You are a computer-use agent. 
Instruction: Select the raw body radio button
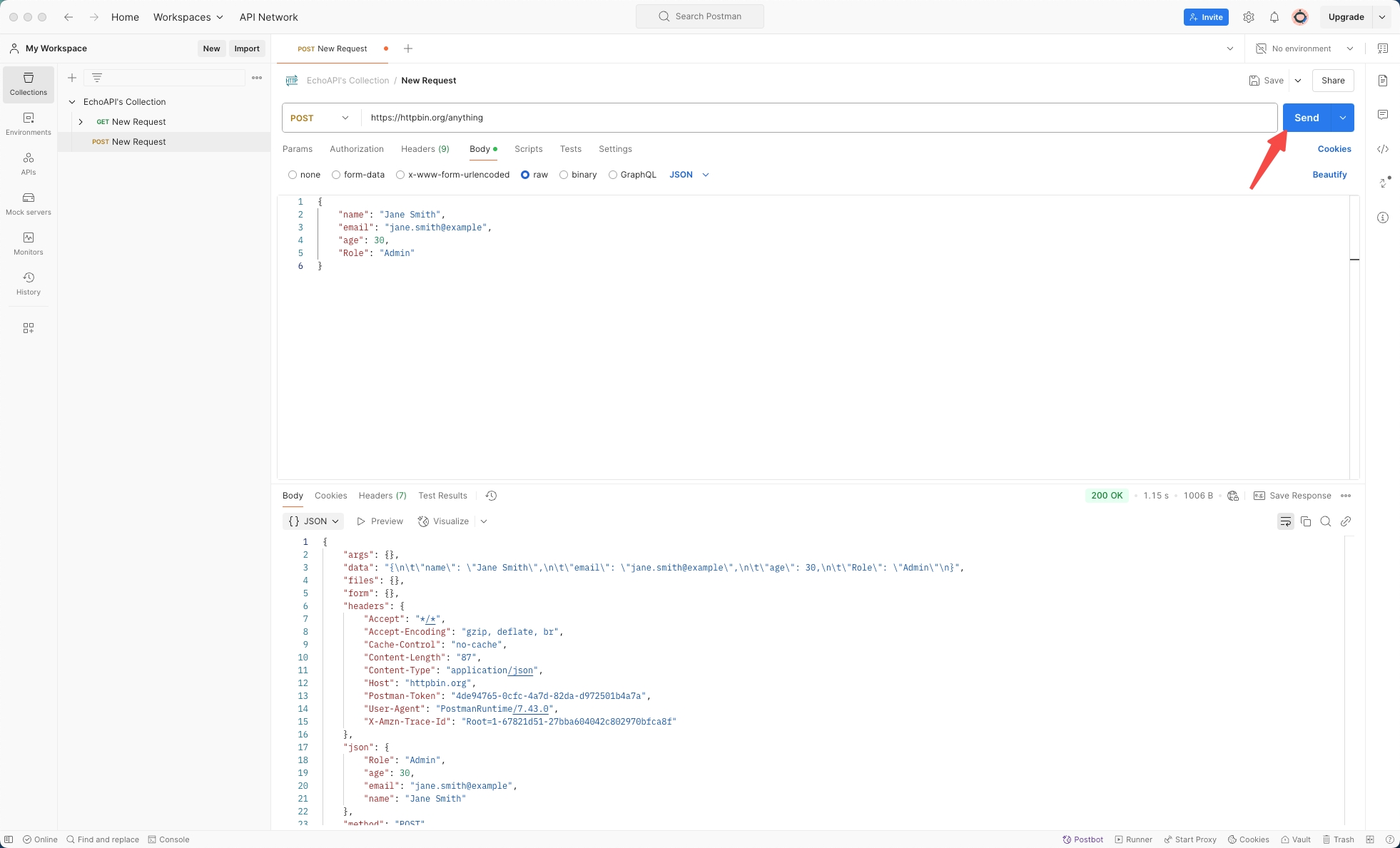tap(525, 174)
